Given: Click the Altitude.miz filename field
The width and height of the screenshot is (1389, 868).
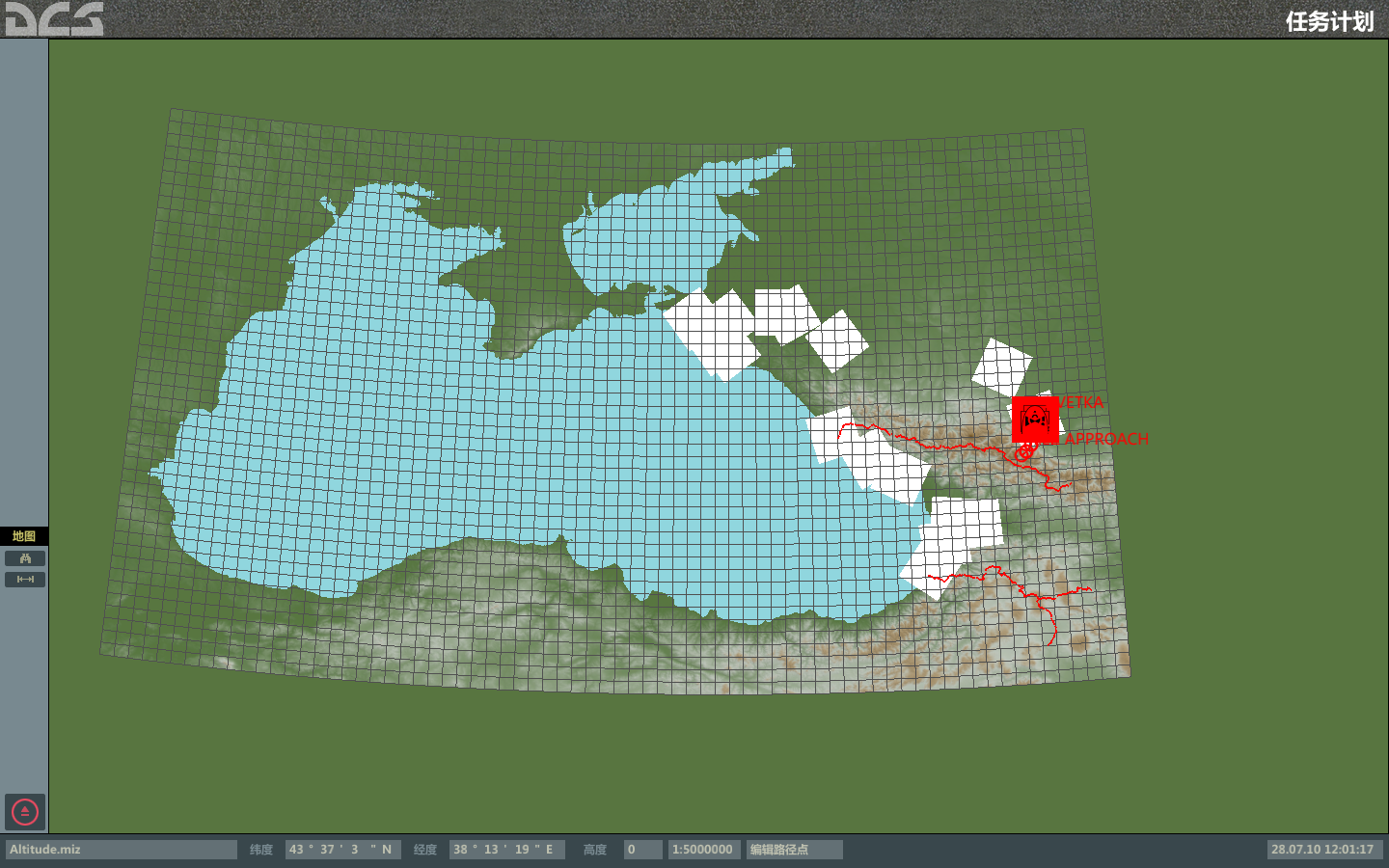Looking at the screenshot, I should tap(121, 850).
